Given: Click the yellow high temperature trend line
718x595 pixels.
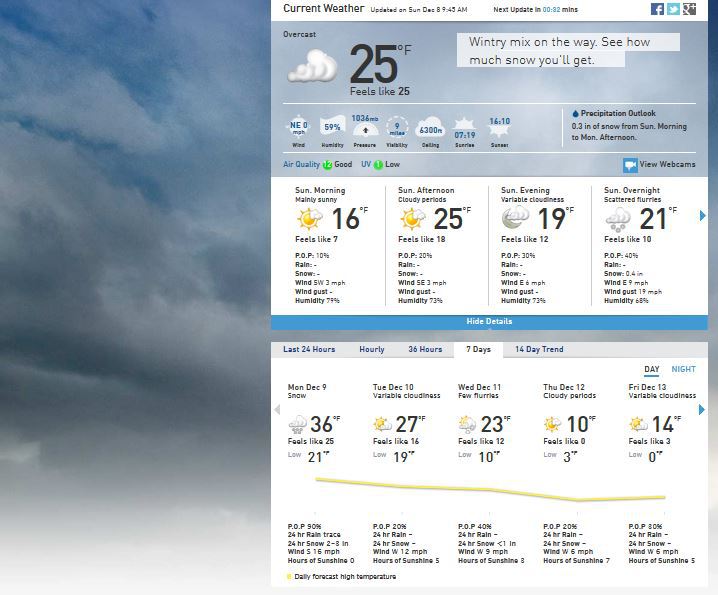Looking at the screenshot, I should pos(490,490).
